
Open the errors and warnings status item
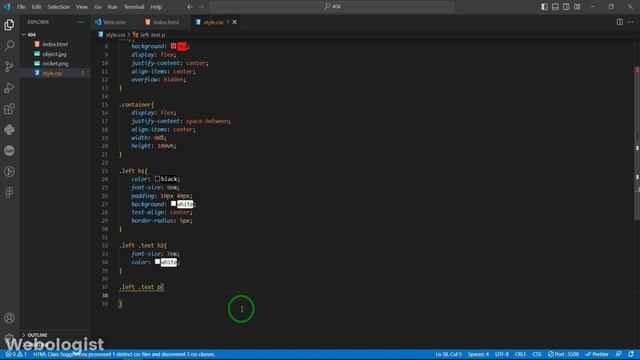[x=16, y=354]
